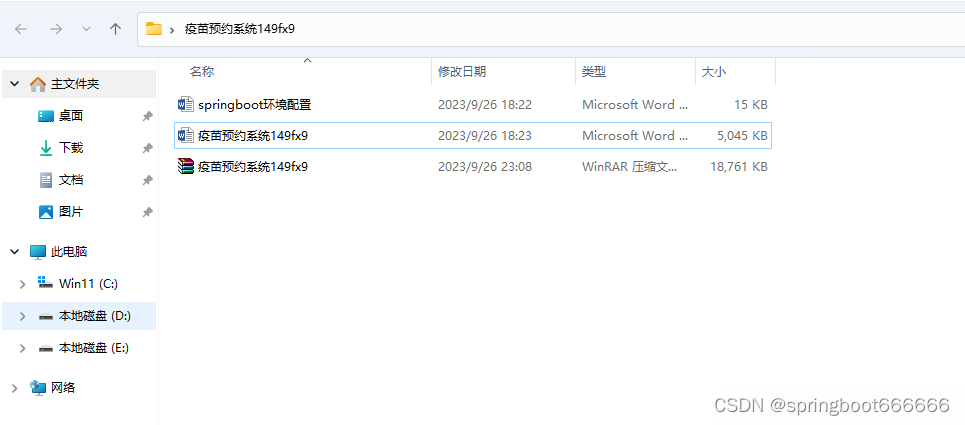Click the yellow folder icon in address bar
Viewport: 965px width, 425px height.
(154, 29)
